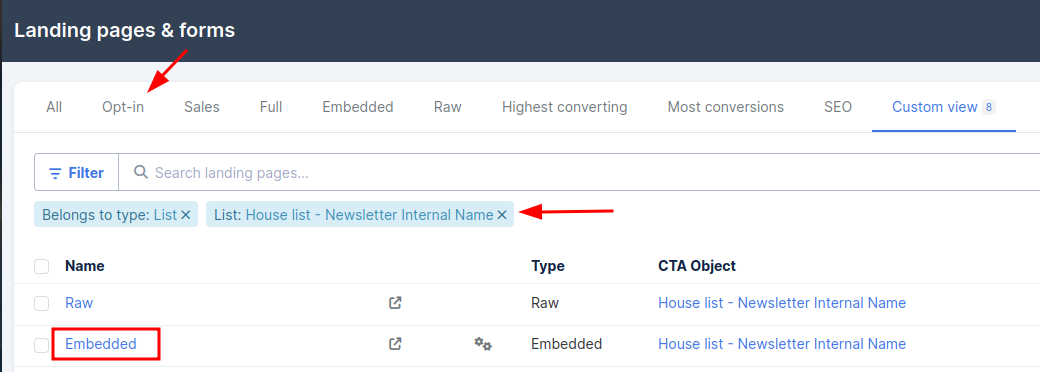The width and height of the screenshot is (1040, 372).
Task: Remove the House list Newsletter filter chip
Action: [x=502, y=215]
